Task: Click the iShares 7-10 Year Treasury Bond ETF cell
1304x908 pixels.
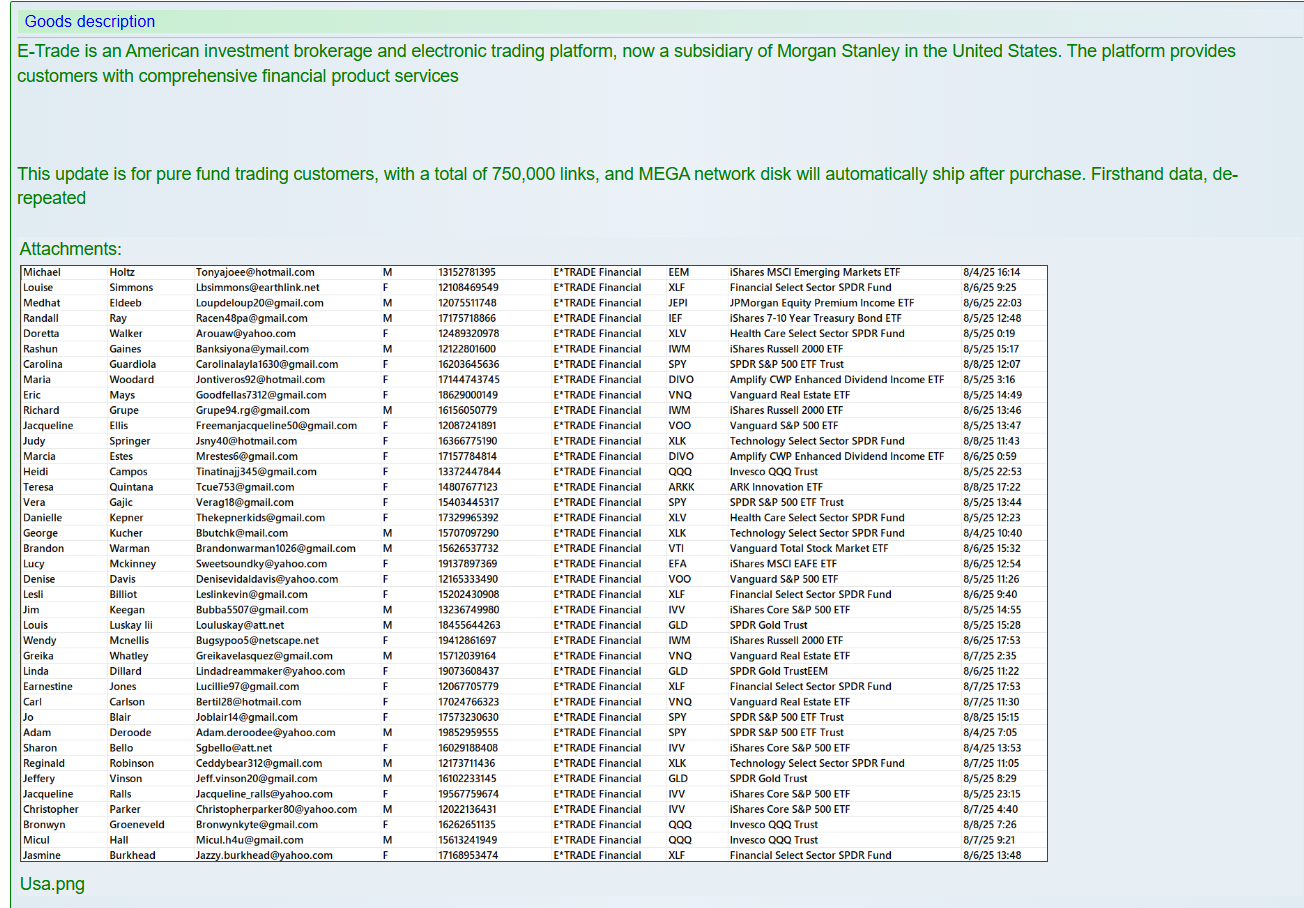Action: [815, 318]
